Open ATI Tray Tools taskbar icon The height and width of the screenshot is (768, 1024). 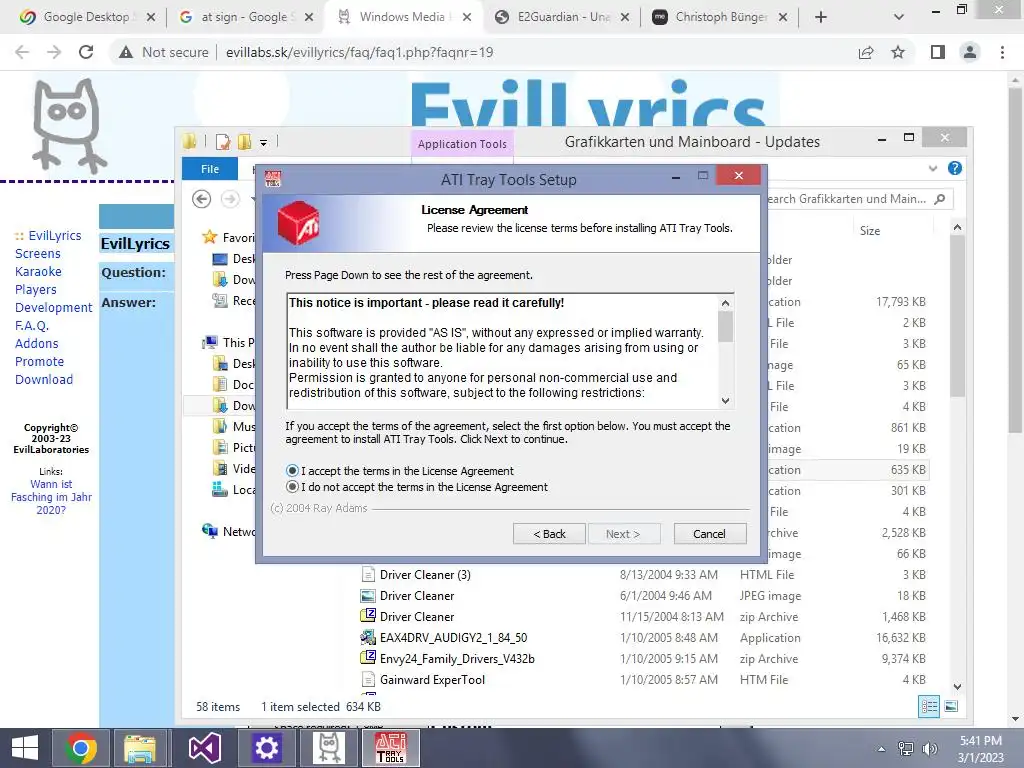point(390,748)
